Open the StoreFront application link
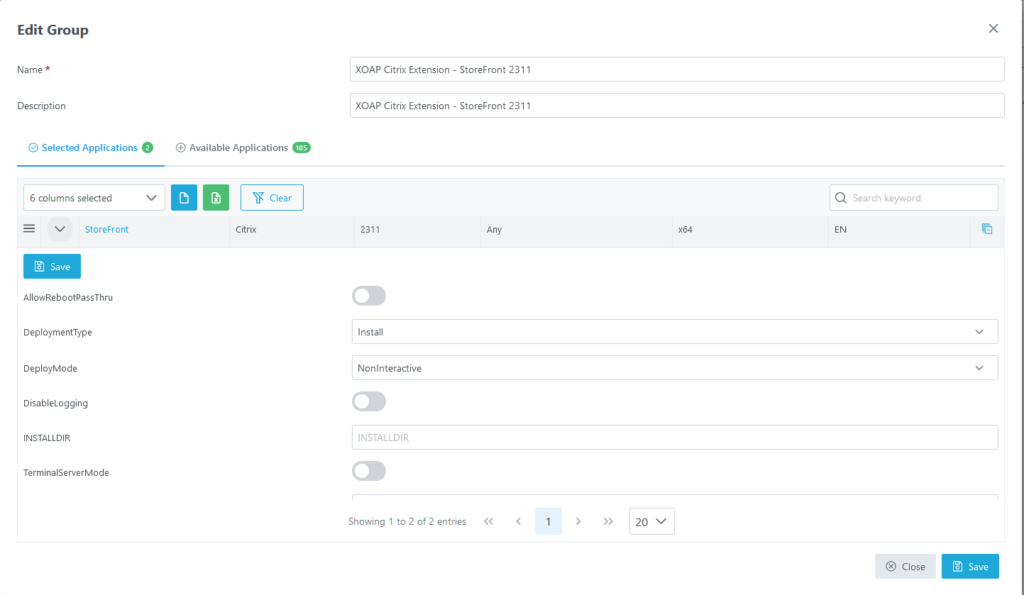Viewport: 1024px width, 595px height. (106, 229)
